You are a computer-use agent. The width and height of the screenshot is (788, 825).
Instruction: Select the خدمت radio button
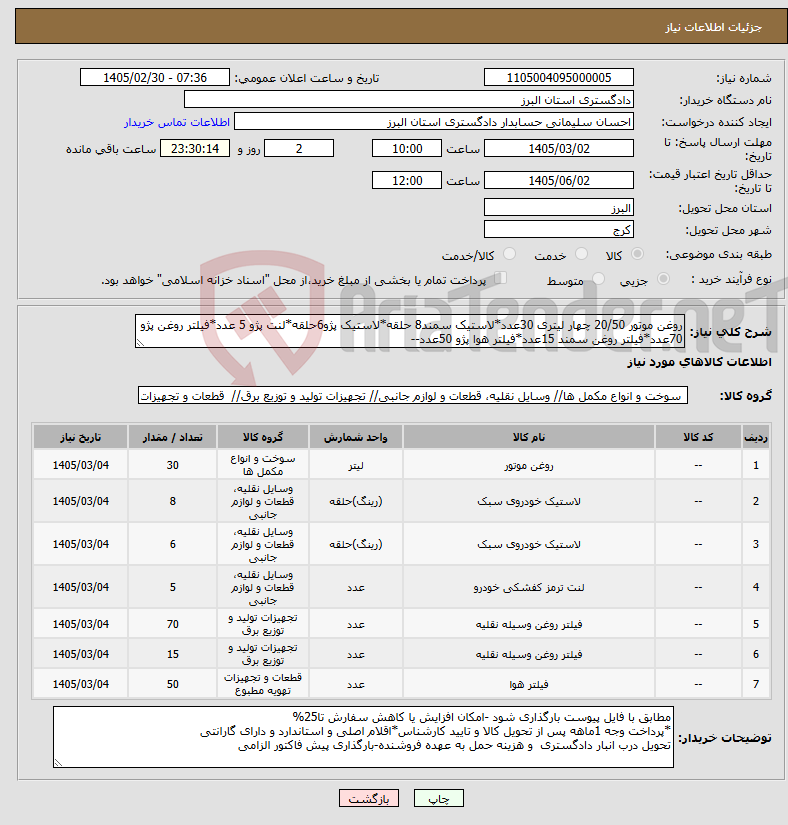coord(581,254)
